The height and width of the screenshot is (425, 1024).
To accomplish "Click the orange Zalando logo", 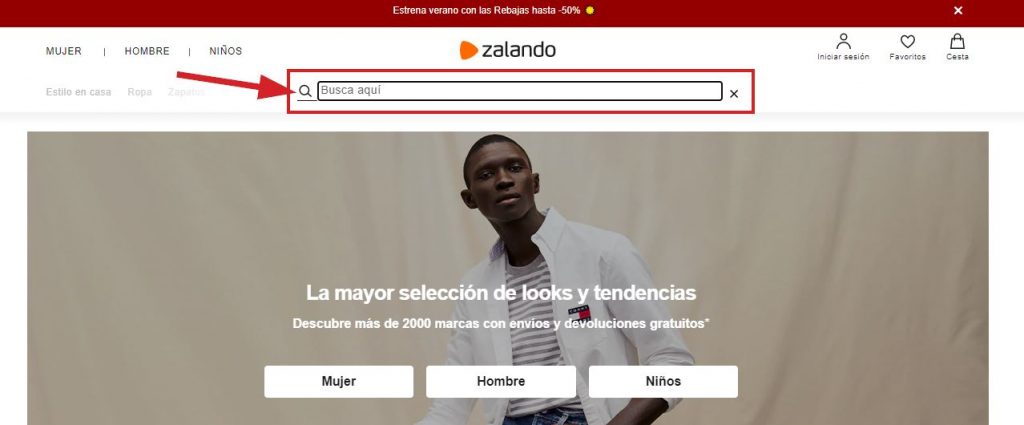I will pos(507,50).
